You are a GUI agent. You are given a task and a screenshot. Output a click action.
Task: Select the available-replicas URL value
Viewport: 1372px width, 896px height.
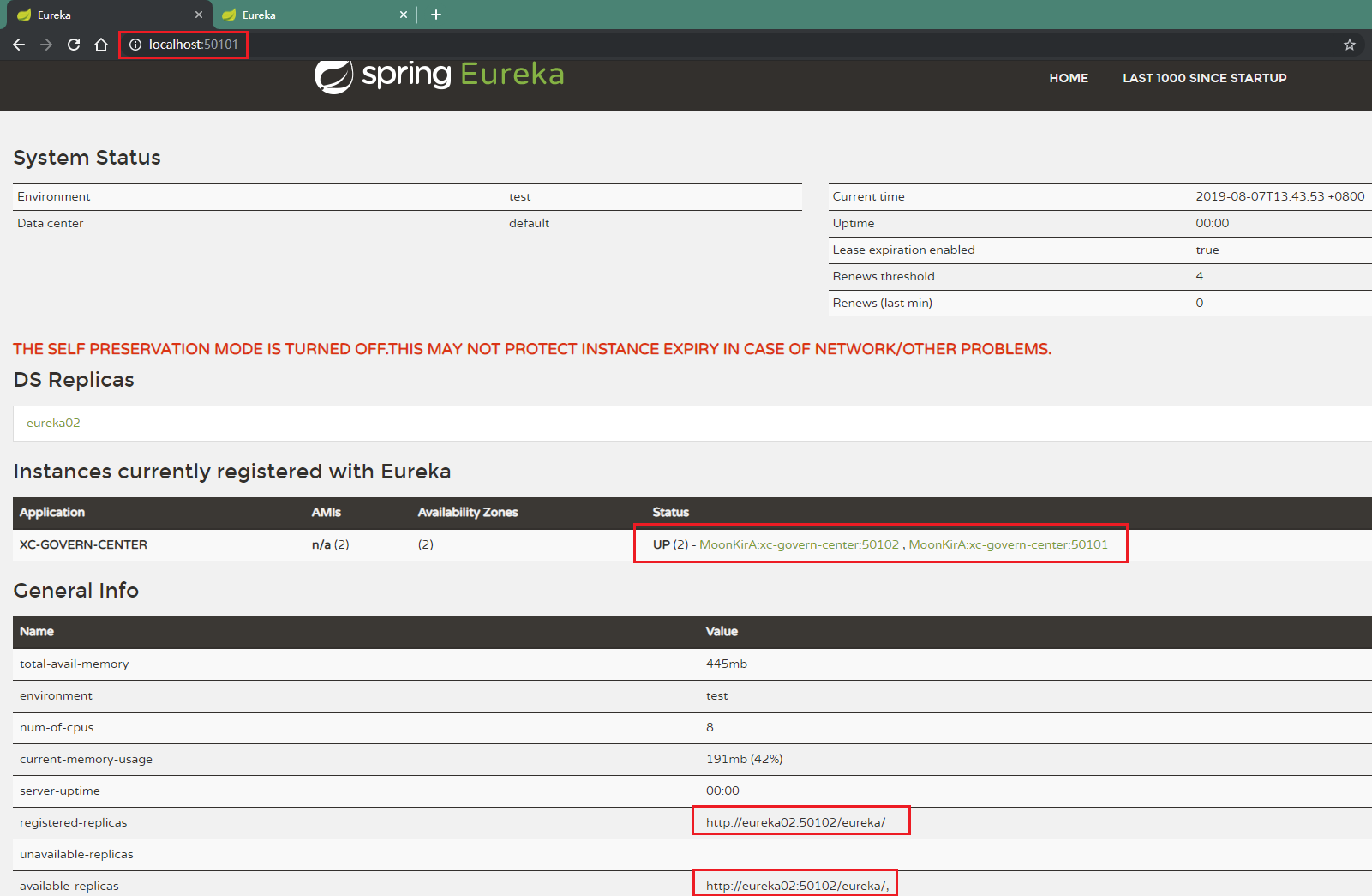tap(798, 886)
